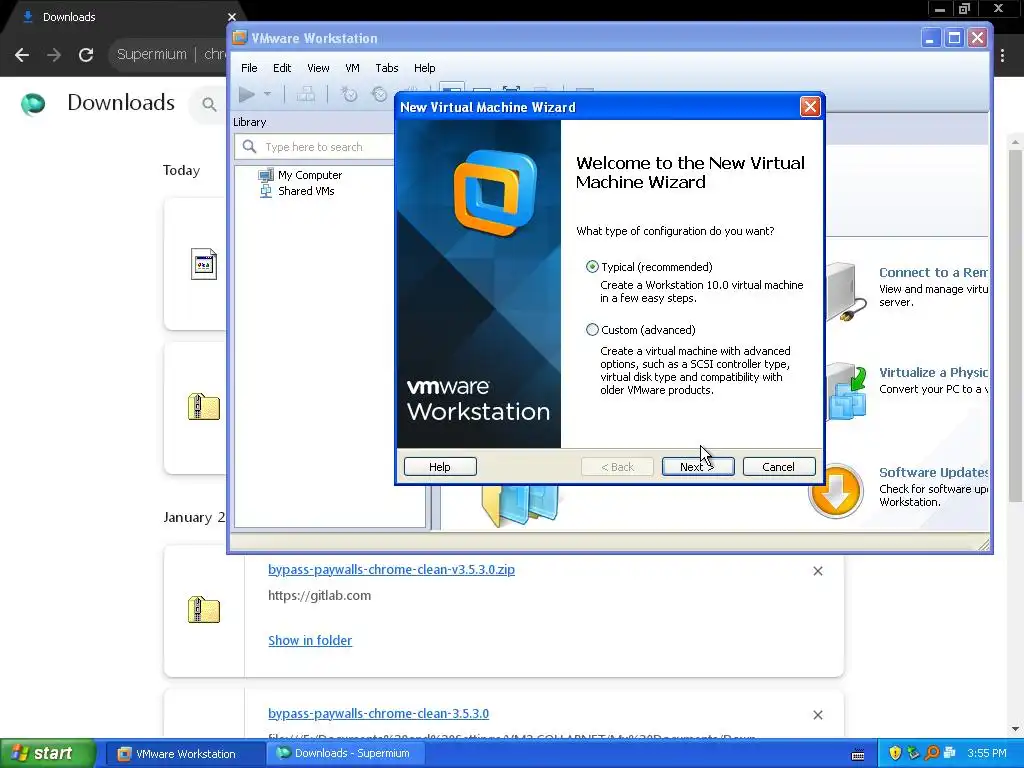The width and height of the screenshot is (1024, 768).
Task: Click the Supermium address bar
Action: pyautogui.click(x=168, y=54)
